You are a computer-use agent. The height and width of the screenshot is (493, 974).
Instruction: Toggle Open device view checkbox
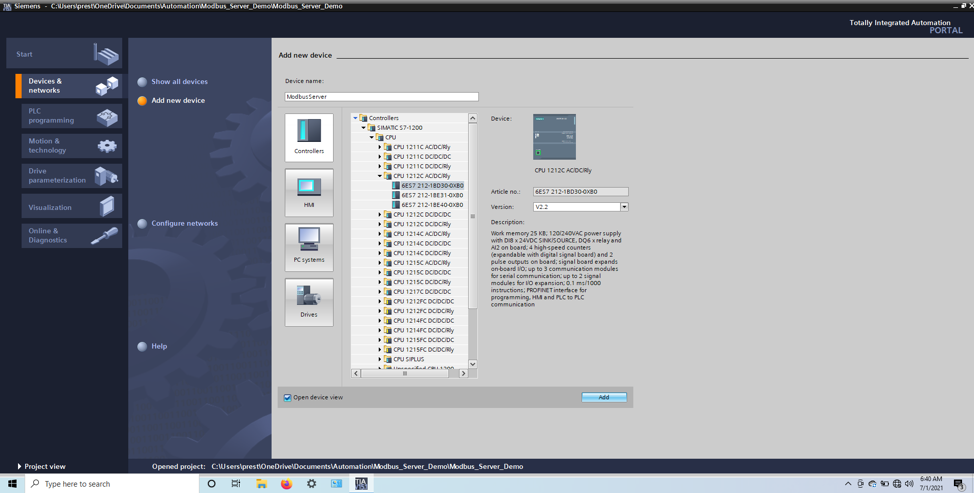pyautogui.click(x=288, y=397)
